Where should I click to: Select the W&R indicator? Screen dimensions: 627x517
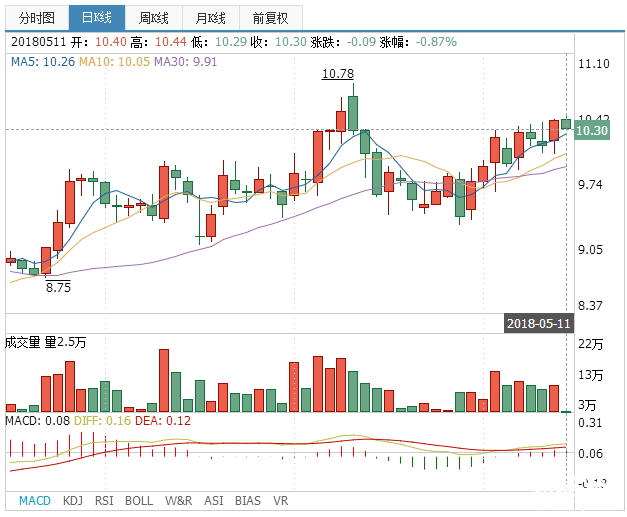pos(178,501)
